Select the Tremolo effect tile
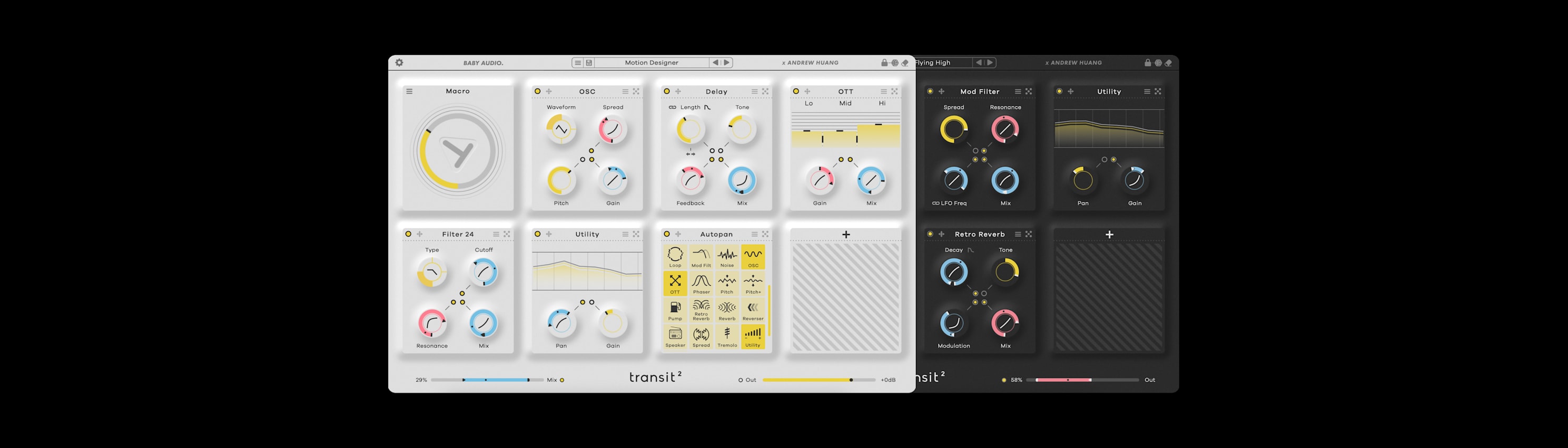This screenshot has height=448, width=1568. click(x=727, y=337)
